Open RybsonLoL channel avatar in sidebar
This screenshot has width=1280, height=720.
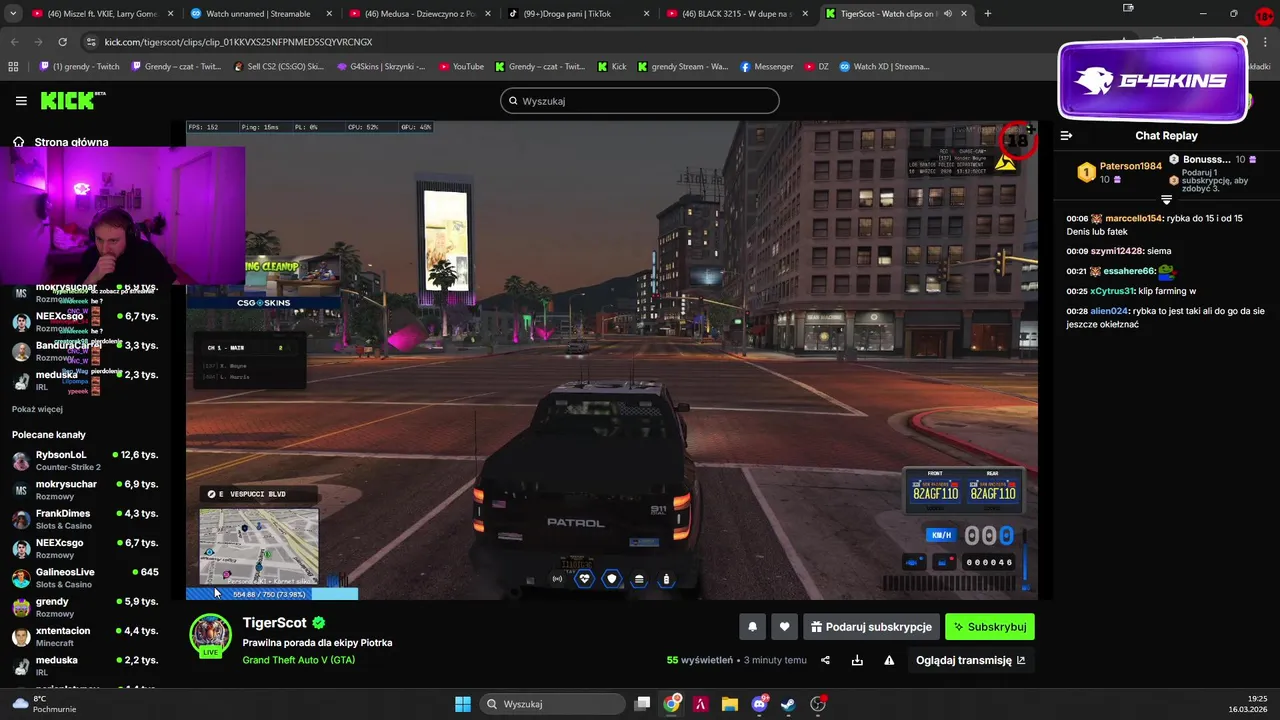pyautogui.click(x=21, y=461)
